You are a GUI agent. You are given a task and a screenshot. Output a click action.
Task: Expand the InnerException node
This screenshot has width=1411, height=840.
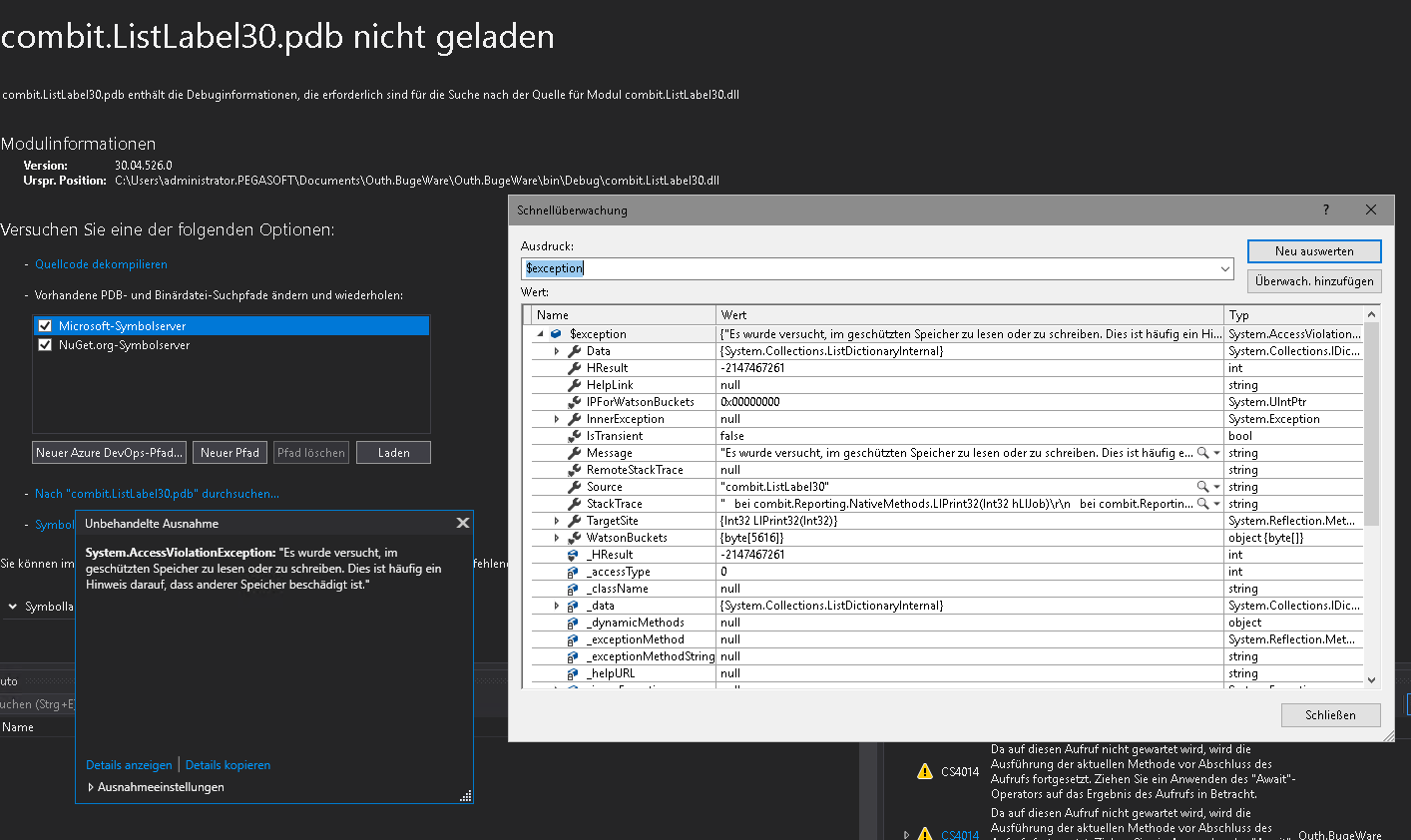tap(557, 419)
